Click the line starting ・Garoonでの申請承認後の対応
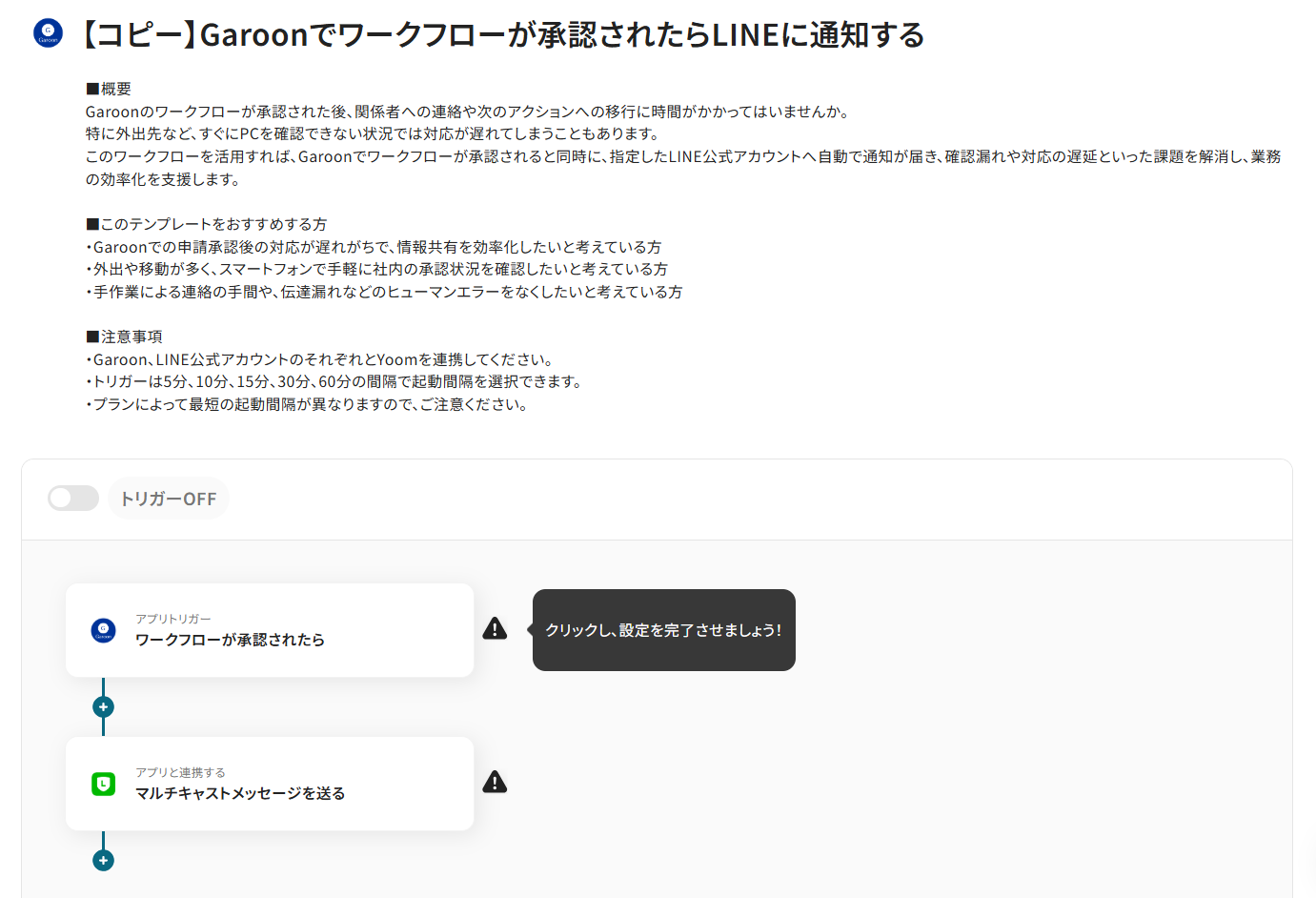Screen dimensions: 1316x898 pos(375,247)
